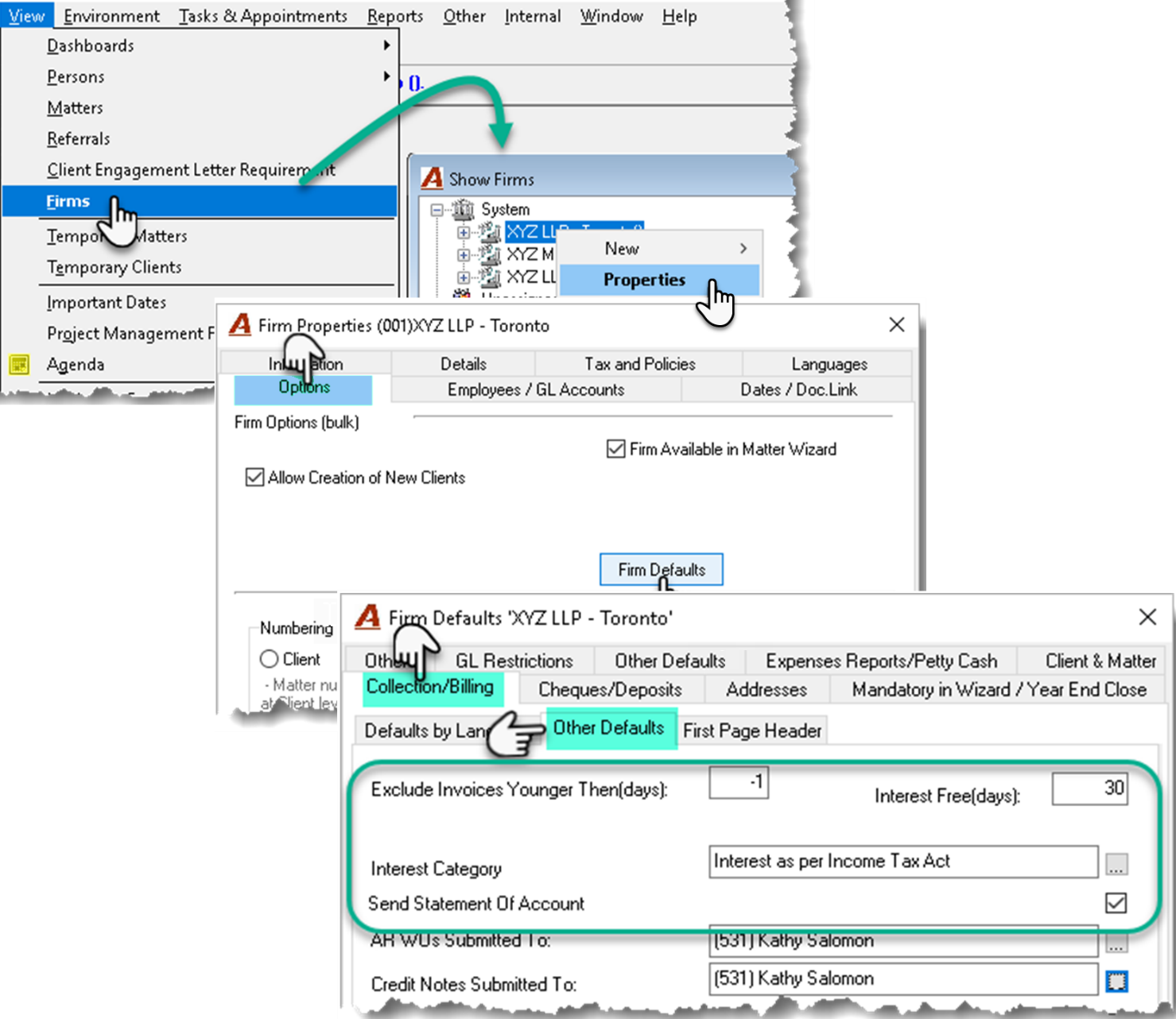Uncheck the Send Statement Of Account checkbox
Viewport: 1176px width, 1019px height.
(1116, 903)
